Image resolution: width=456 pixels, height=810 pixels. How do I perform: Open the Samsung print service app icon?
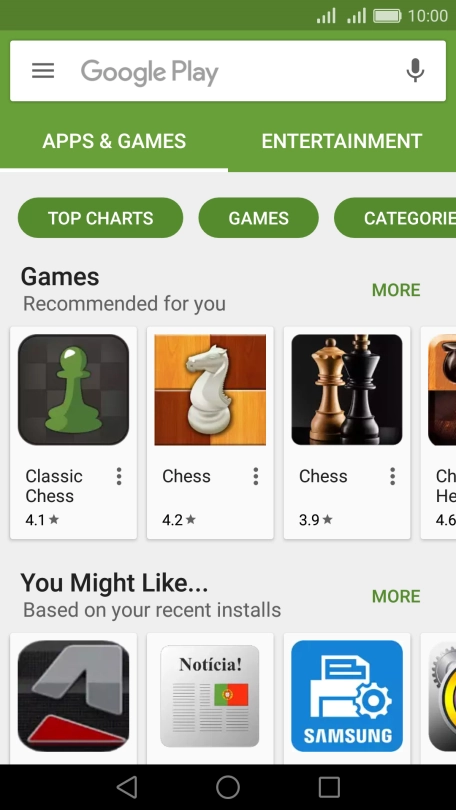pyautogui.click(x=347, y=696)
